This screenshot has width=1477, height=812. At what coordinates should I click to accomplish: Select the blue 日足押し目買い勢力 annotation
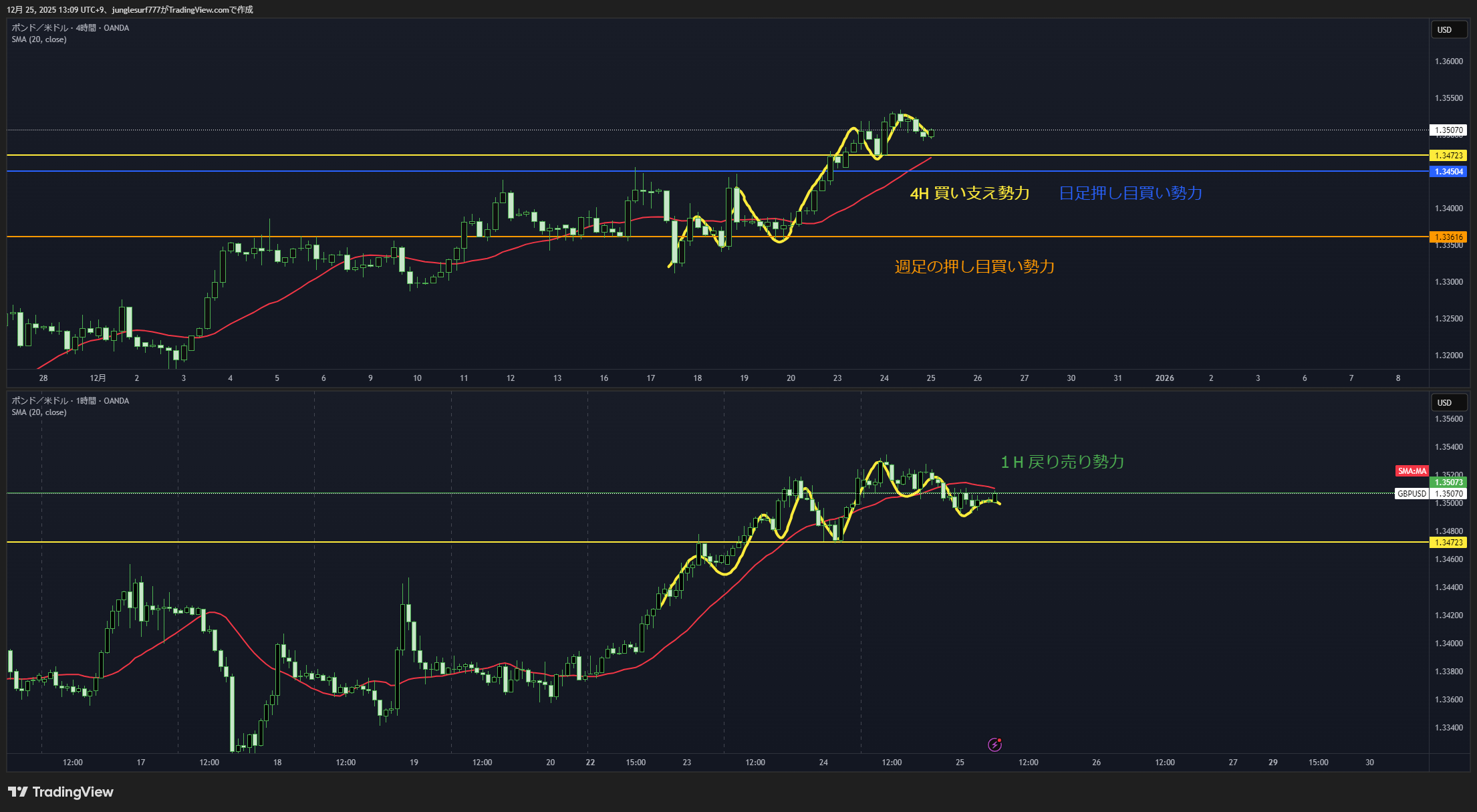click(1130, 194)
